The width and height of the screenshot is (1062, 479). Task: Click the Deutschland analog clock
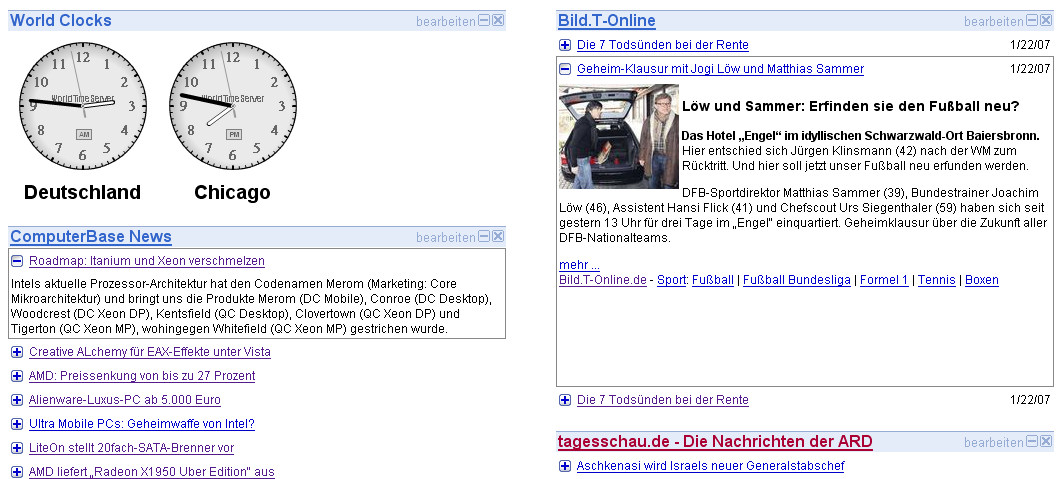pyautogui.click(x=83, y=106)
